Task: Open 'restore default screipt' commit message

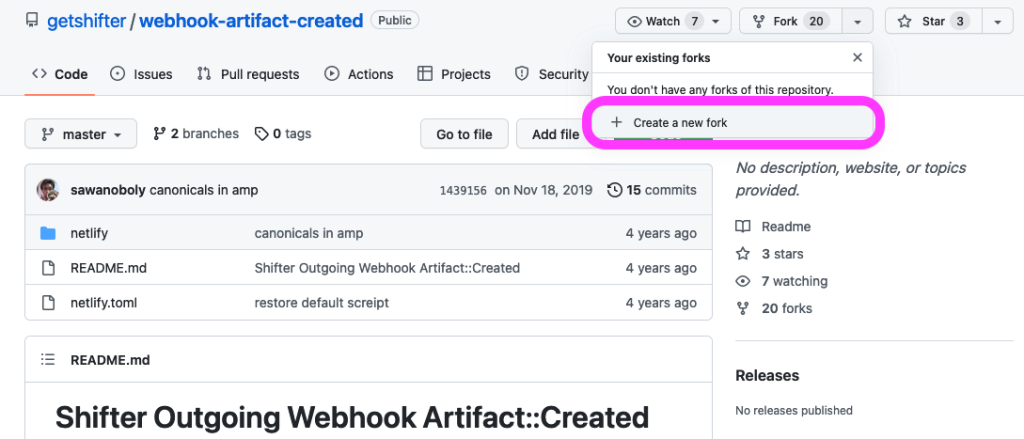Action: point(322,303)
